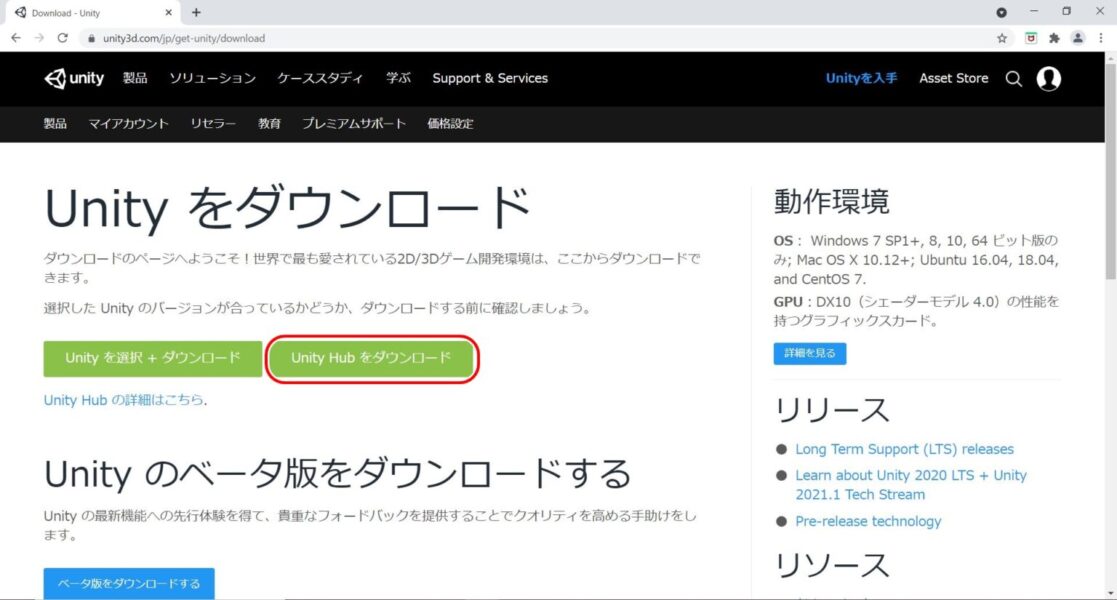Click the Unity をダウンロード heading
The height and width of the screenshot is (600, 1117).
click(x=288, y=208)
